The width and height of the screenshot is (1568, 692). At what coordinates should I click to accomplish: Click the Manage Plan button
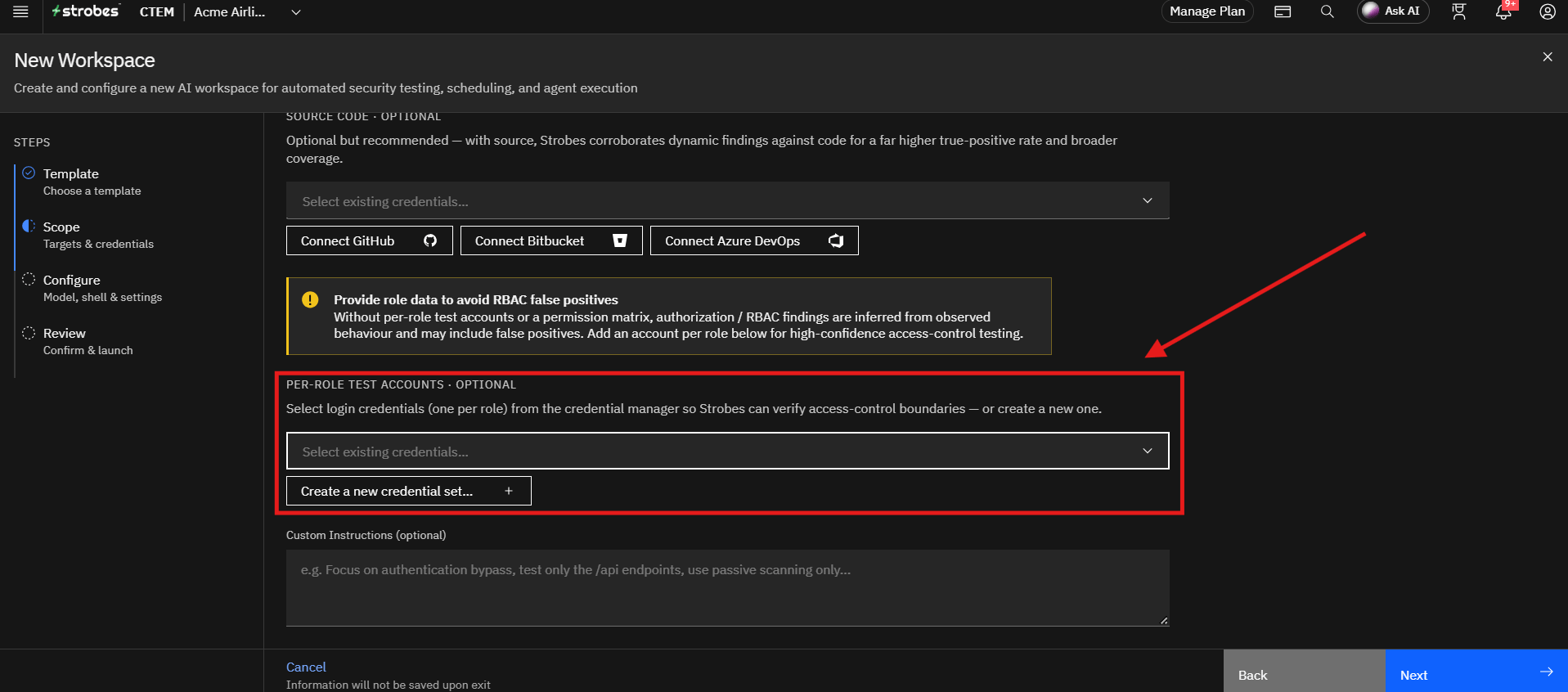click(1207, 11)
